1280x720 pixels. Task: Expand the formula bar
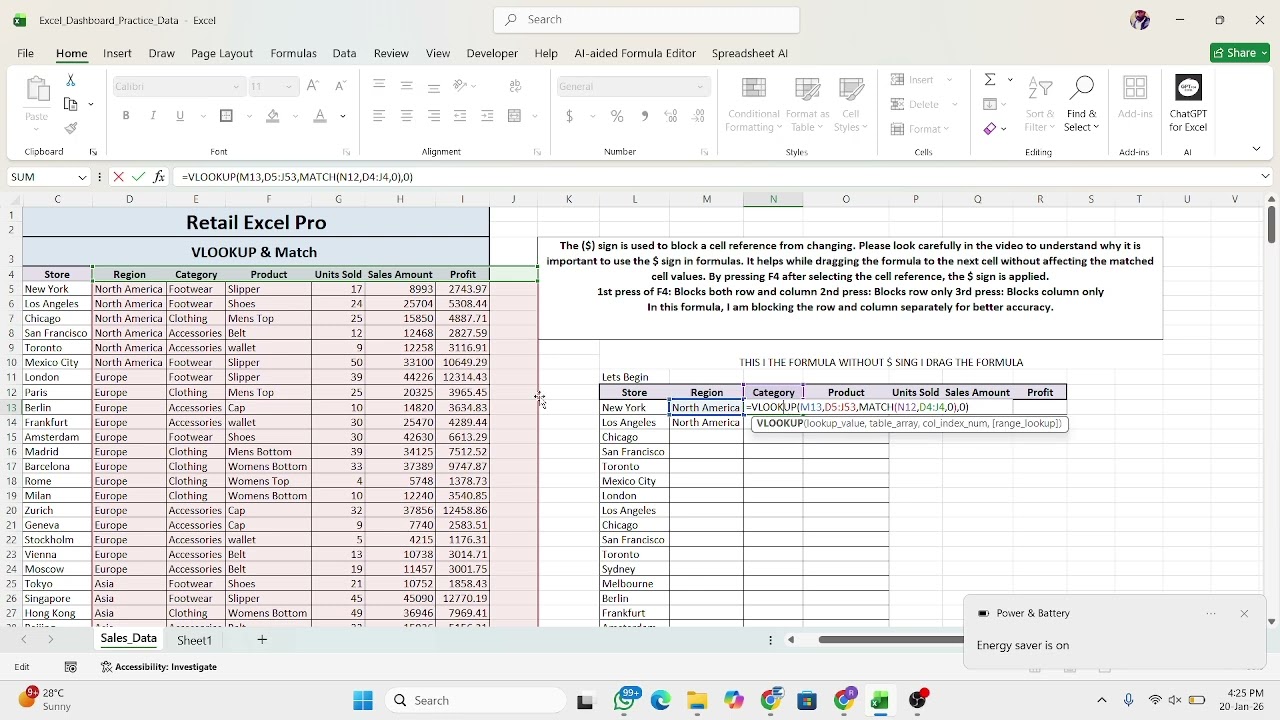click(1266, 177)
